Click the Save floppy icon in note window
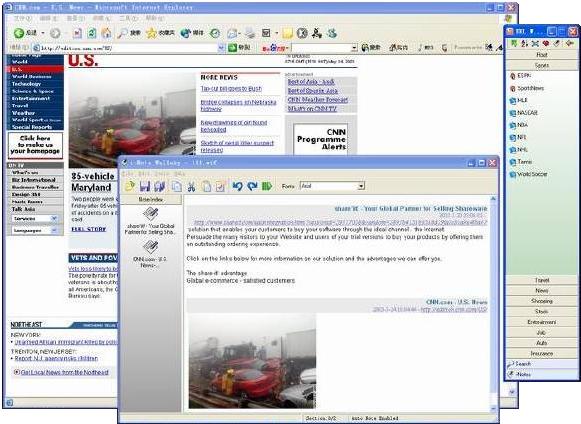 tap(145, 186)
